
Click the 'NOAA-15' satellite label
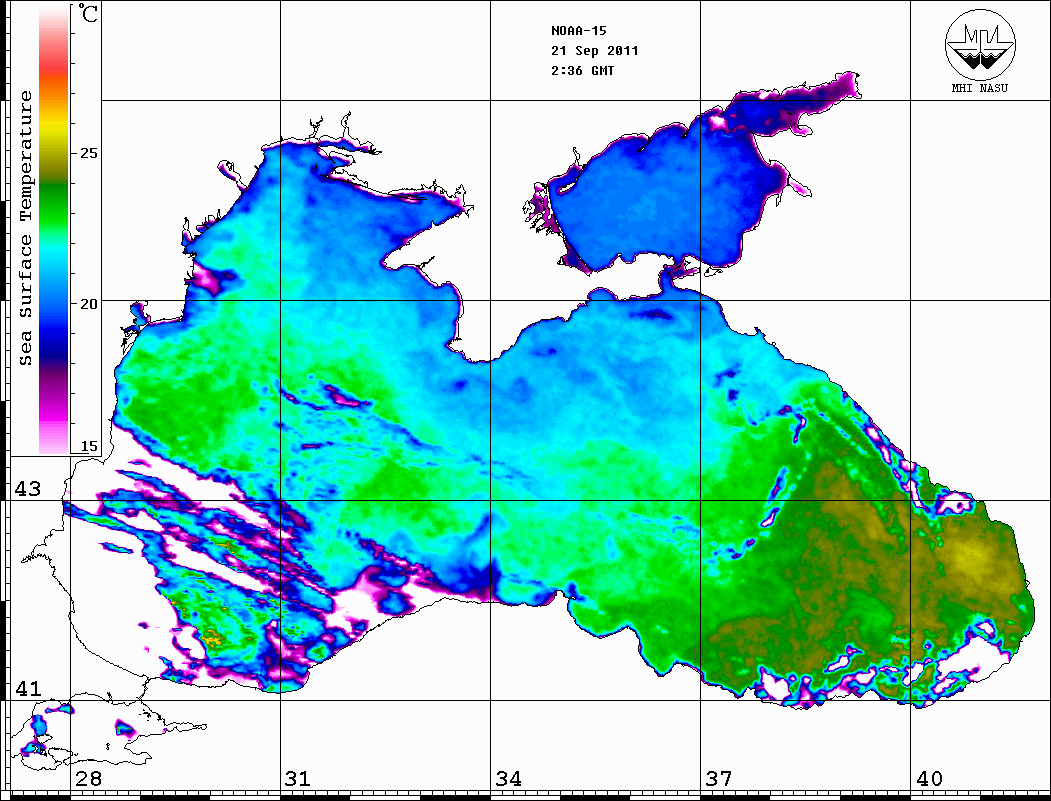coord(579,31)
